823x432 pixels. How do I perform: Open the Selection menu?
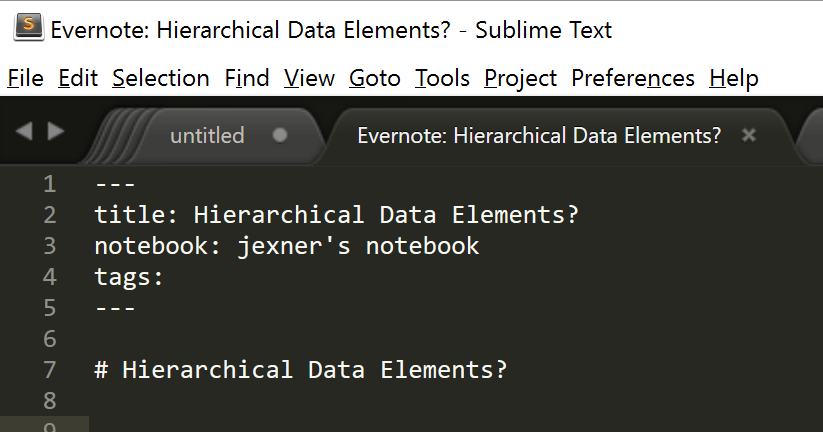pos(160,78)
